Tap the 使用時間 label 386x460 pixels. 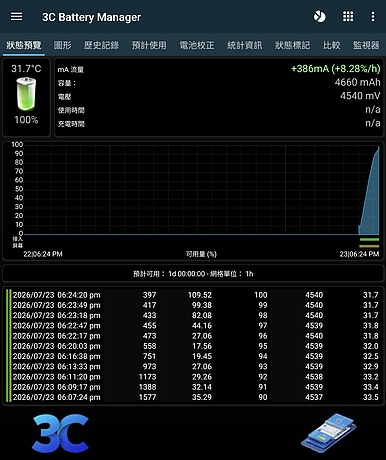click(71, 110)
